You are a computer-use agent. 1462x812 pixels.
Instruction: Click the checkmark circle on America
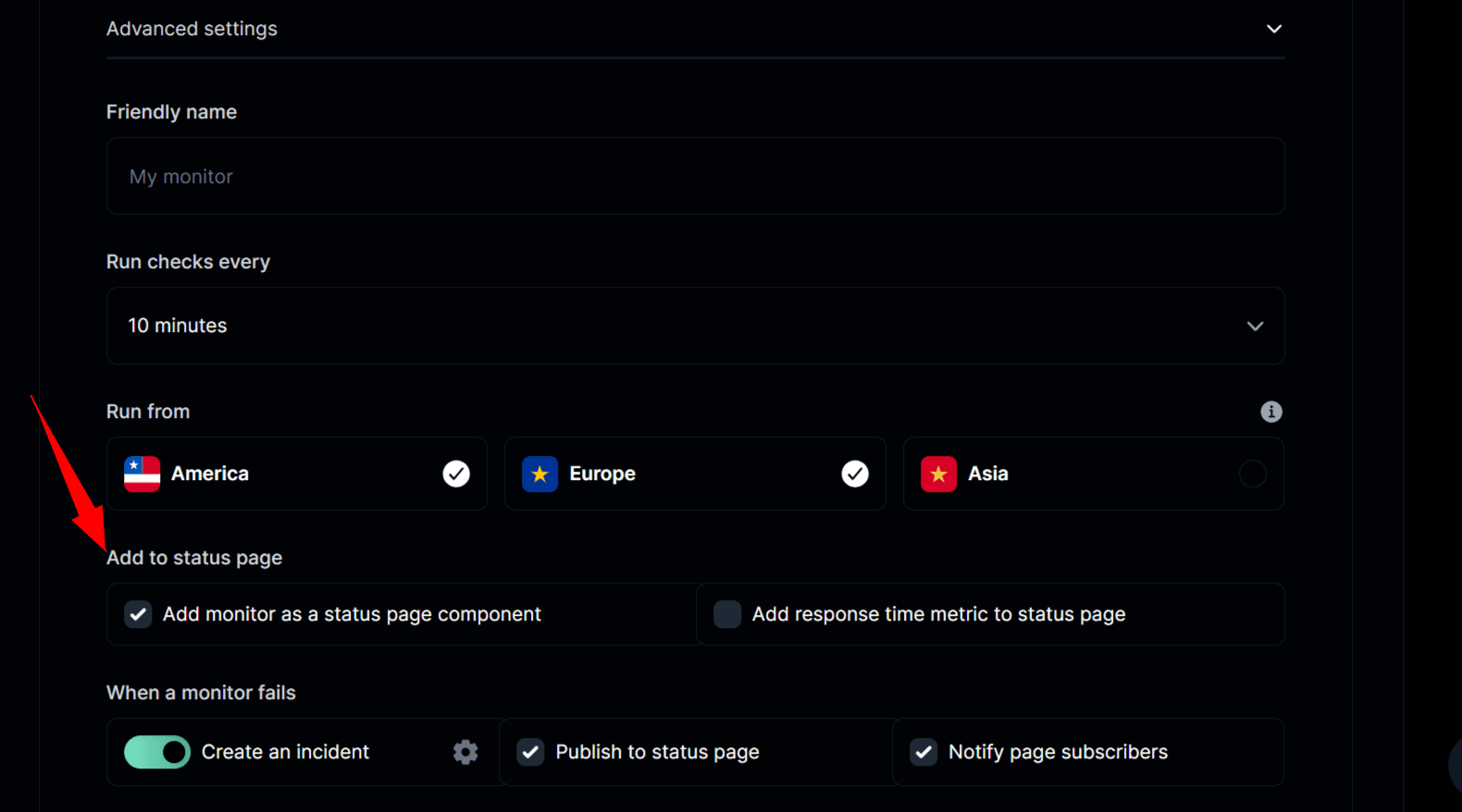tap(456, 474)
